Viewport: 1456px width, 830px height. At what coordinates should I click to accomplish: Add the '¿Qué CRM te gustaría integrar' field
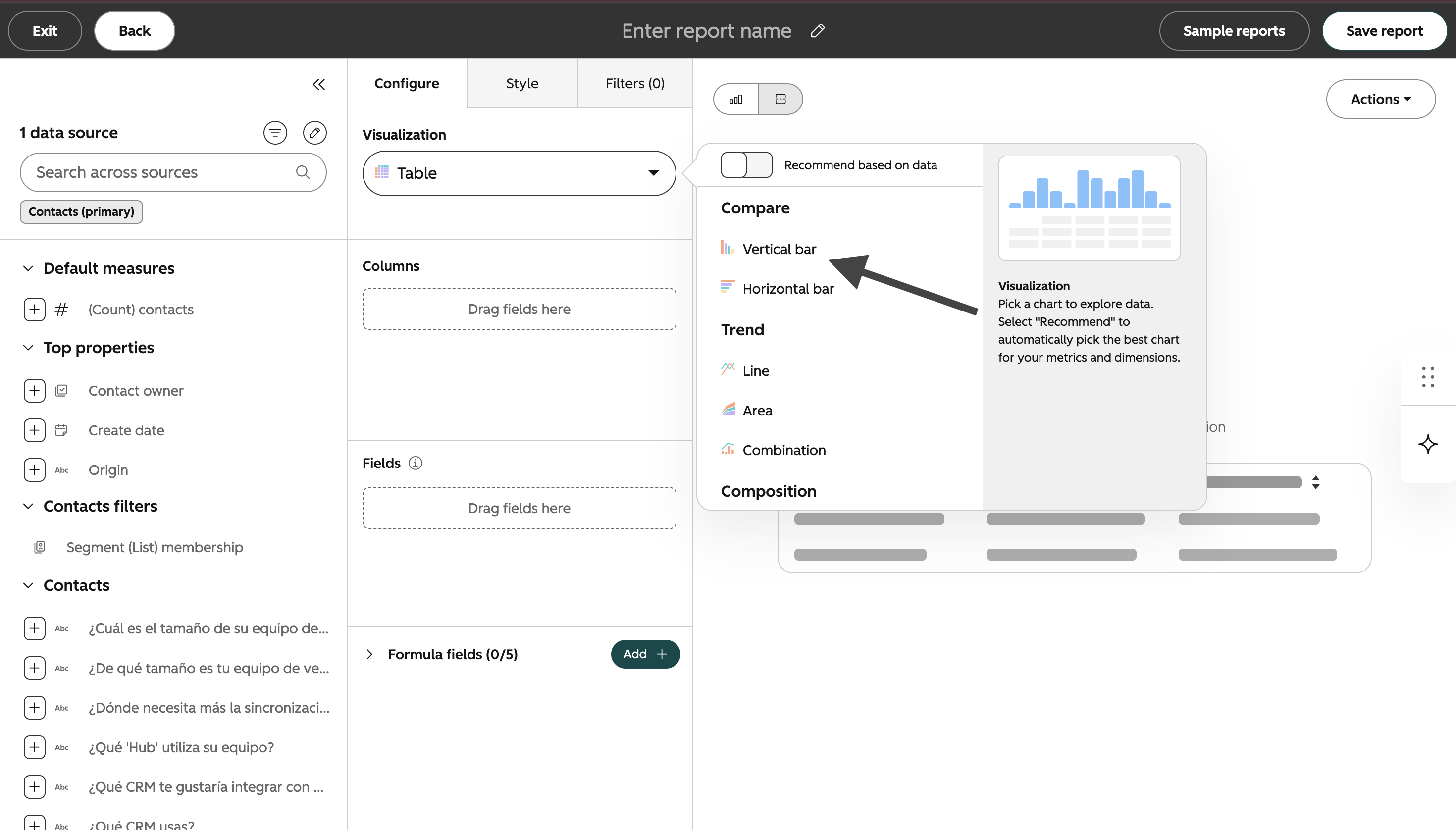coord(35,787)
